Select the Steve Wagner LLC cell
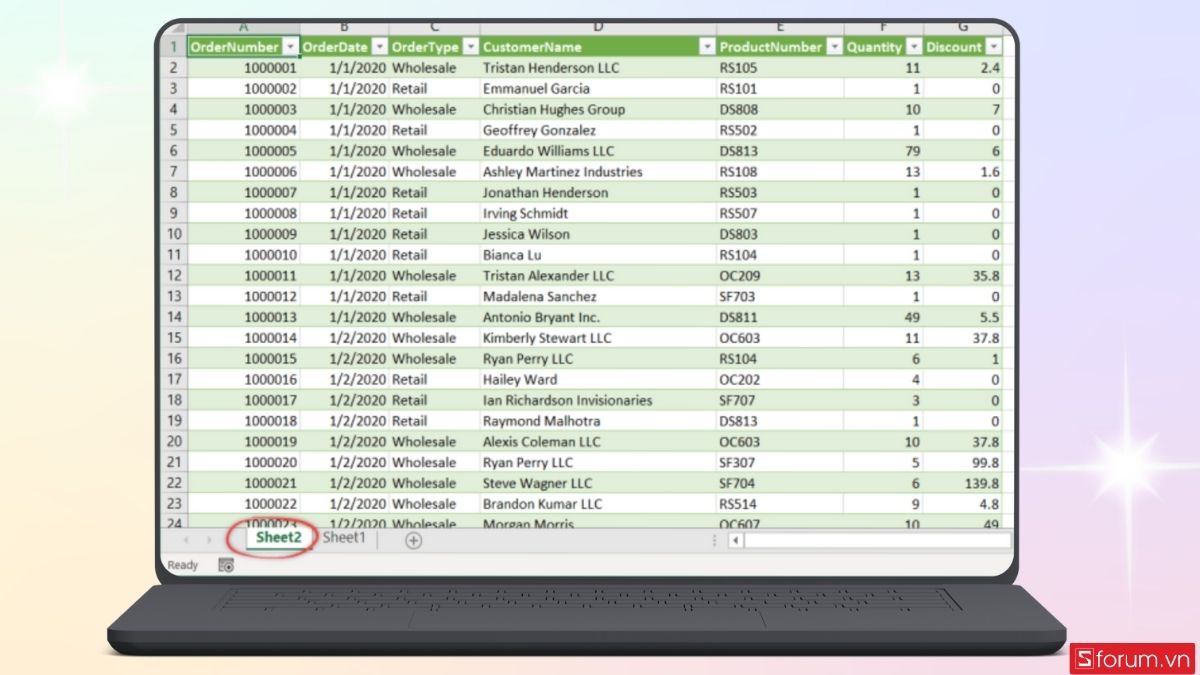 598,483
